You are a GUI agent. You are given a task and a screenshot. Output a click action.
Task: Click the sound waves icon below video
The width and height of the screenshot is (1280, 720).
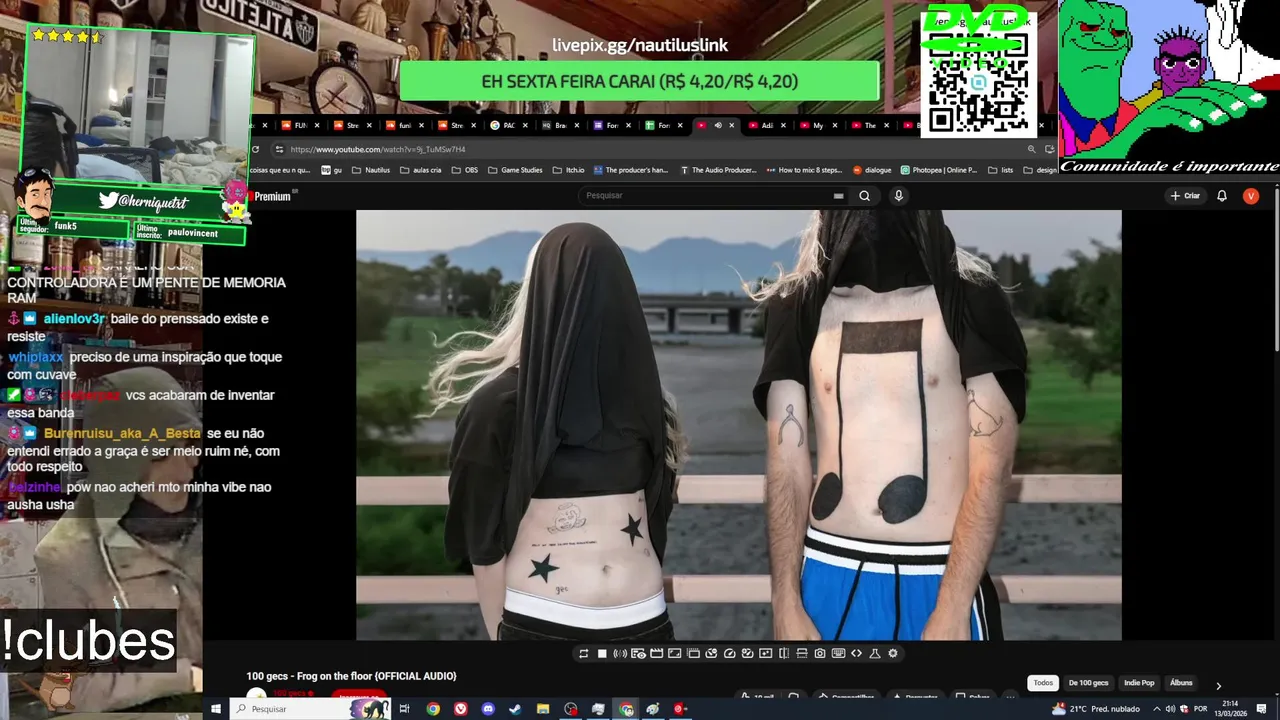click(x=620, y=653)
